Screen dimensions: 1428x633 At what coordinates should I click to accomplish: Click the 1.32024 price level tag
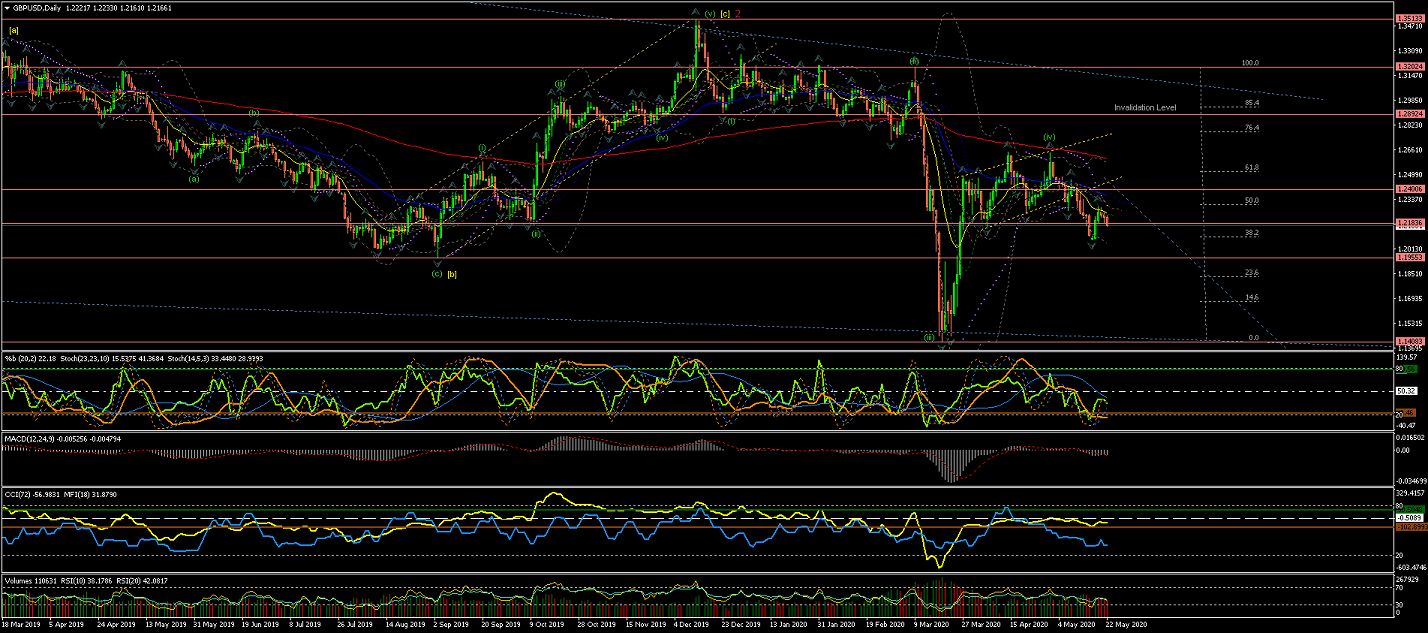[x=1409, y=67]
